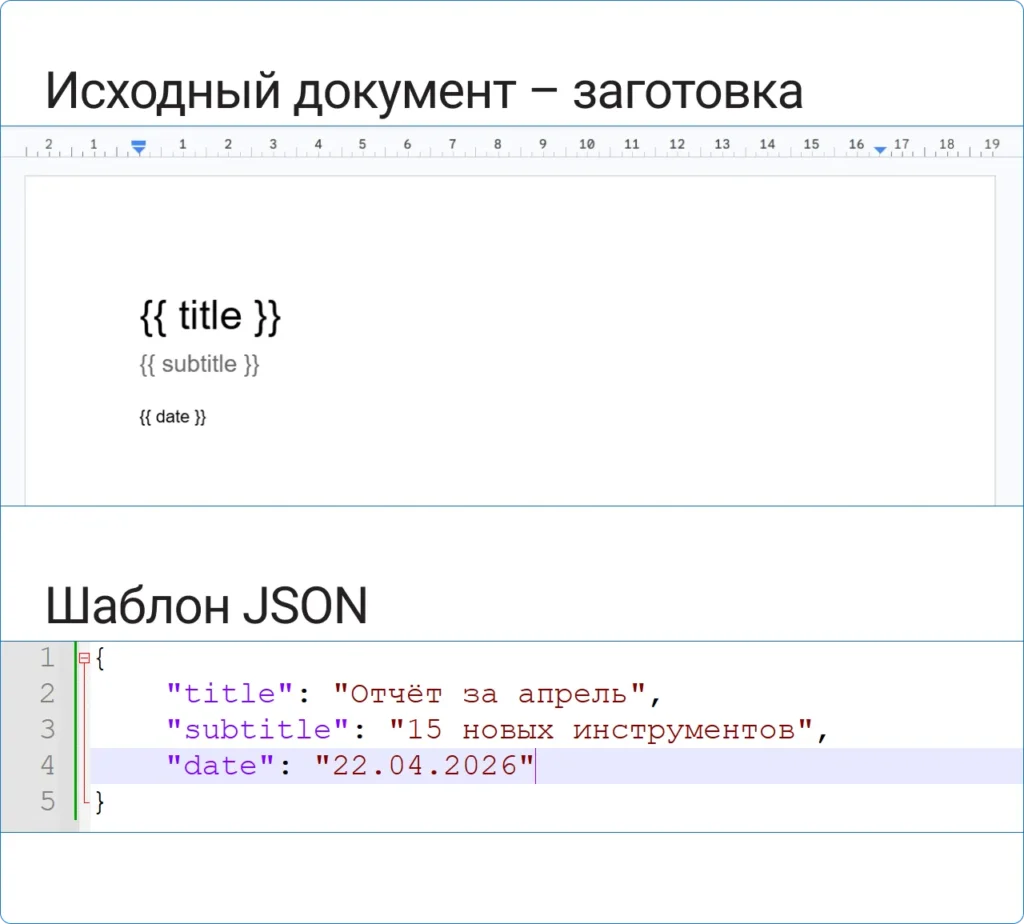
Task: Click the closing brace on line 5
Action: coord(100,802)
